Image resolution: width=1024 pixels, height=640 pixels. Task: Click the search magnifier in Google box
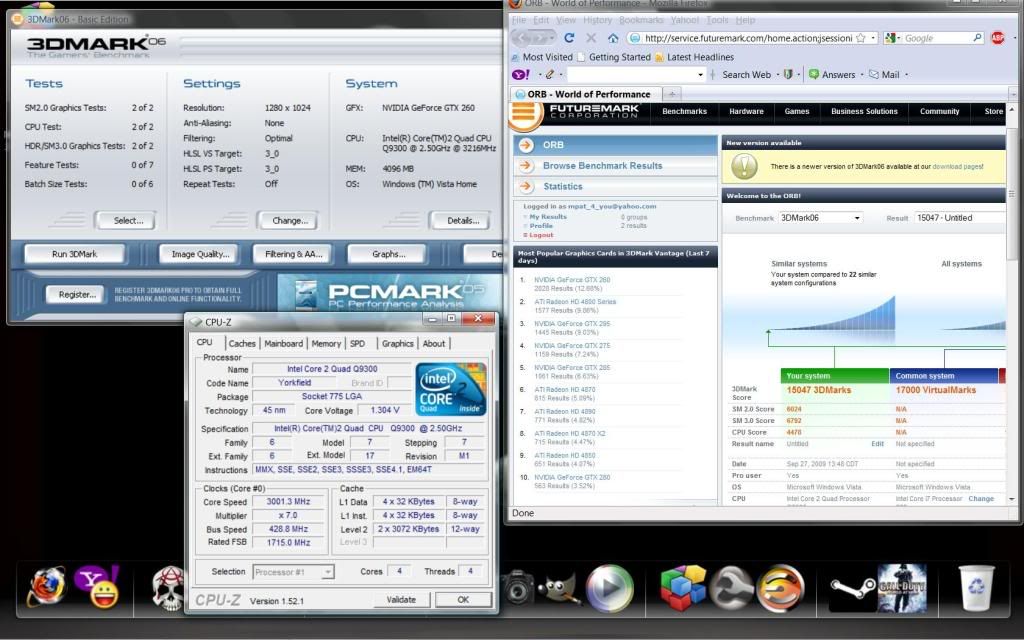(x=977, y=38)
